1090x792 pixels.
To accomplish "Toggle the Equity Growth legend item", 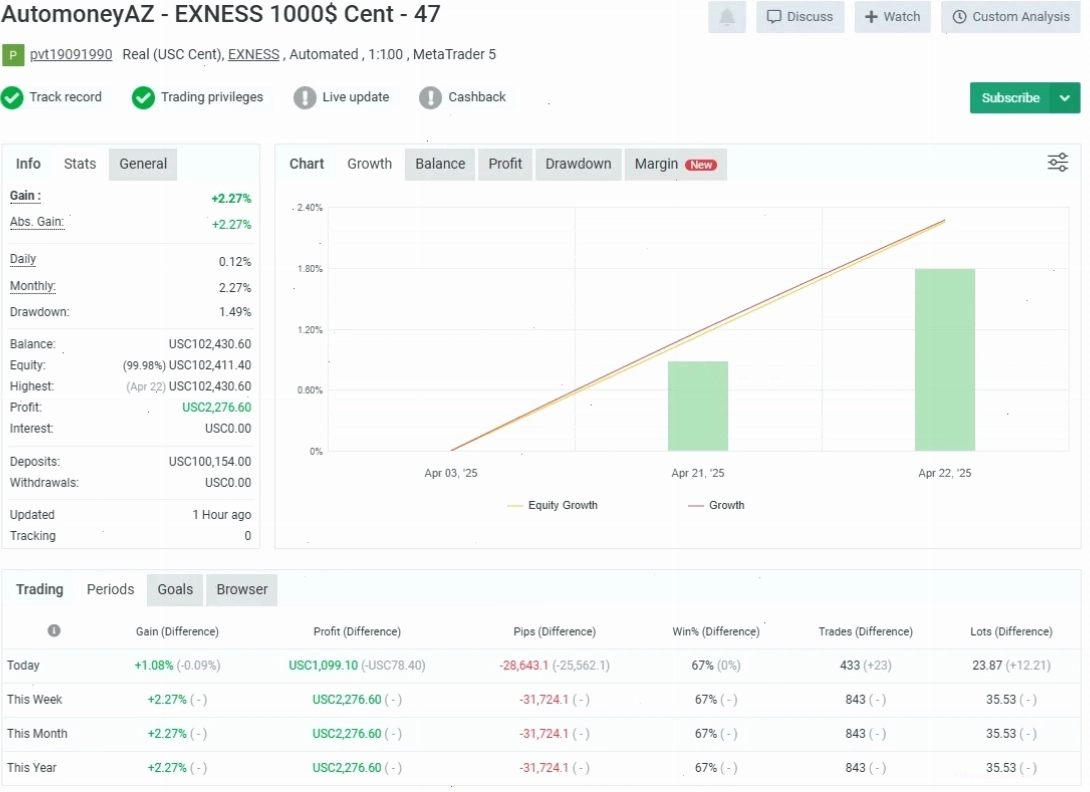I will click(x=553, y=506).
